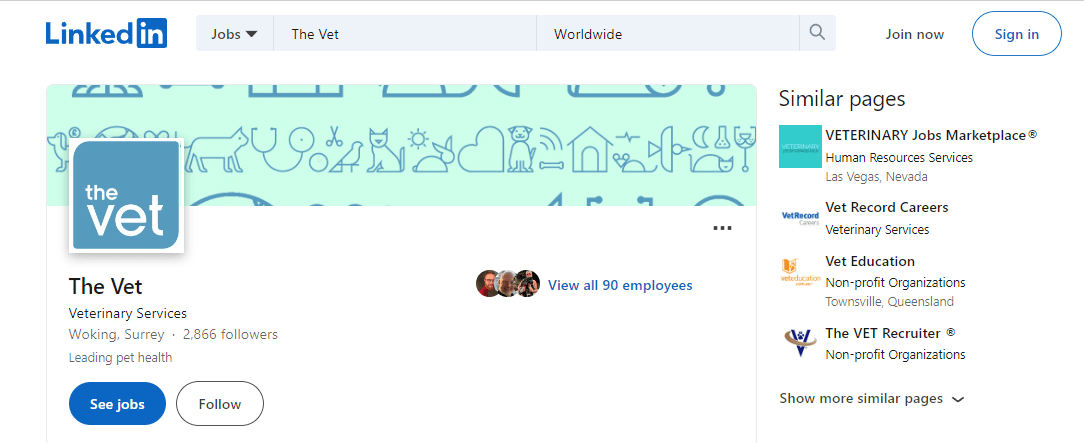The image size is (1084, 443).
Task: Click the Join now link
Action: pyautogui.click(x=915, y=34)
